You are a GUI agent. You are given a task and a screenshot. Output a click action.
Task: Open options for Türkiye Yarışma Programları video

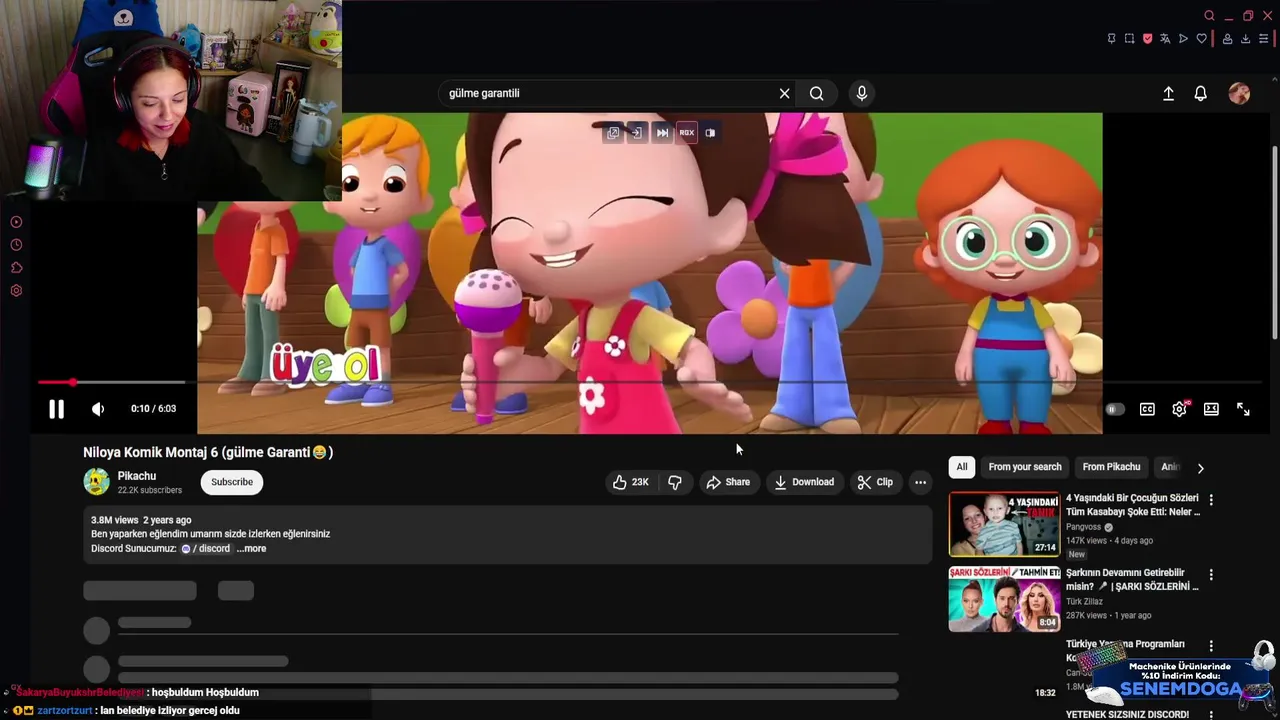(x=1211, y=646)
